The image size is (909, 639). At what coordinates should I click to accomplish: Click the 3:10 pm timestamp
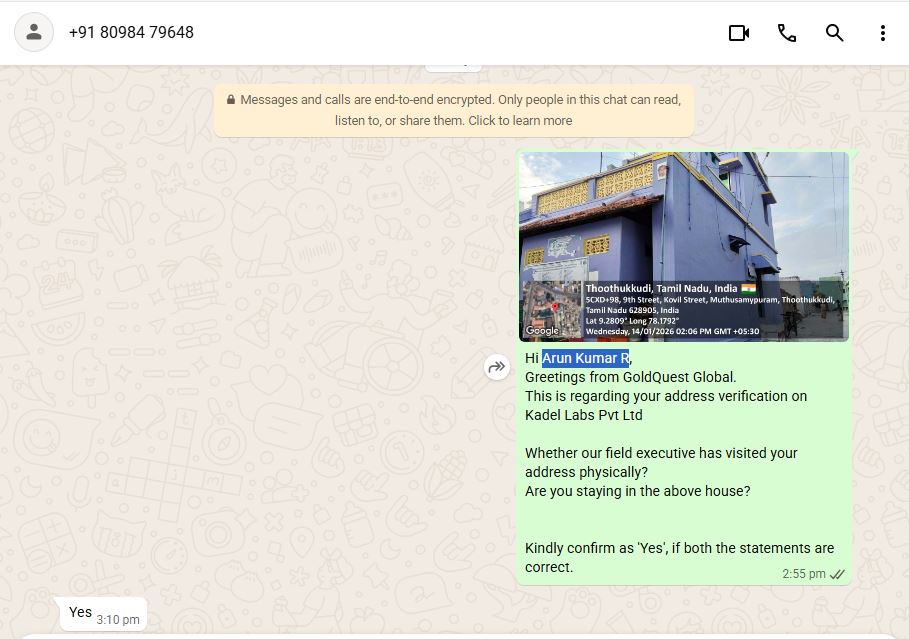(118, 620)
